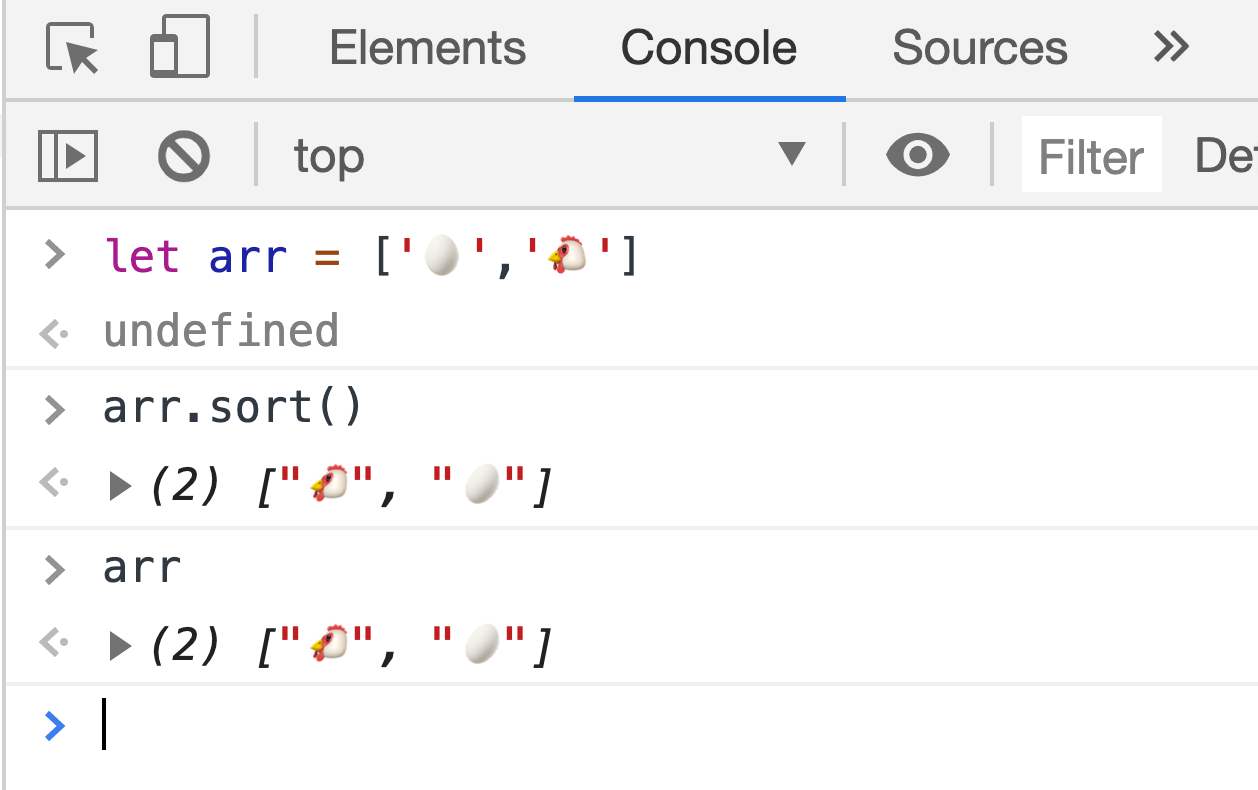Select the Console tab
Image resolution: width=1258 pixels, height=790 pixels.
pos(709,48)
